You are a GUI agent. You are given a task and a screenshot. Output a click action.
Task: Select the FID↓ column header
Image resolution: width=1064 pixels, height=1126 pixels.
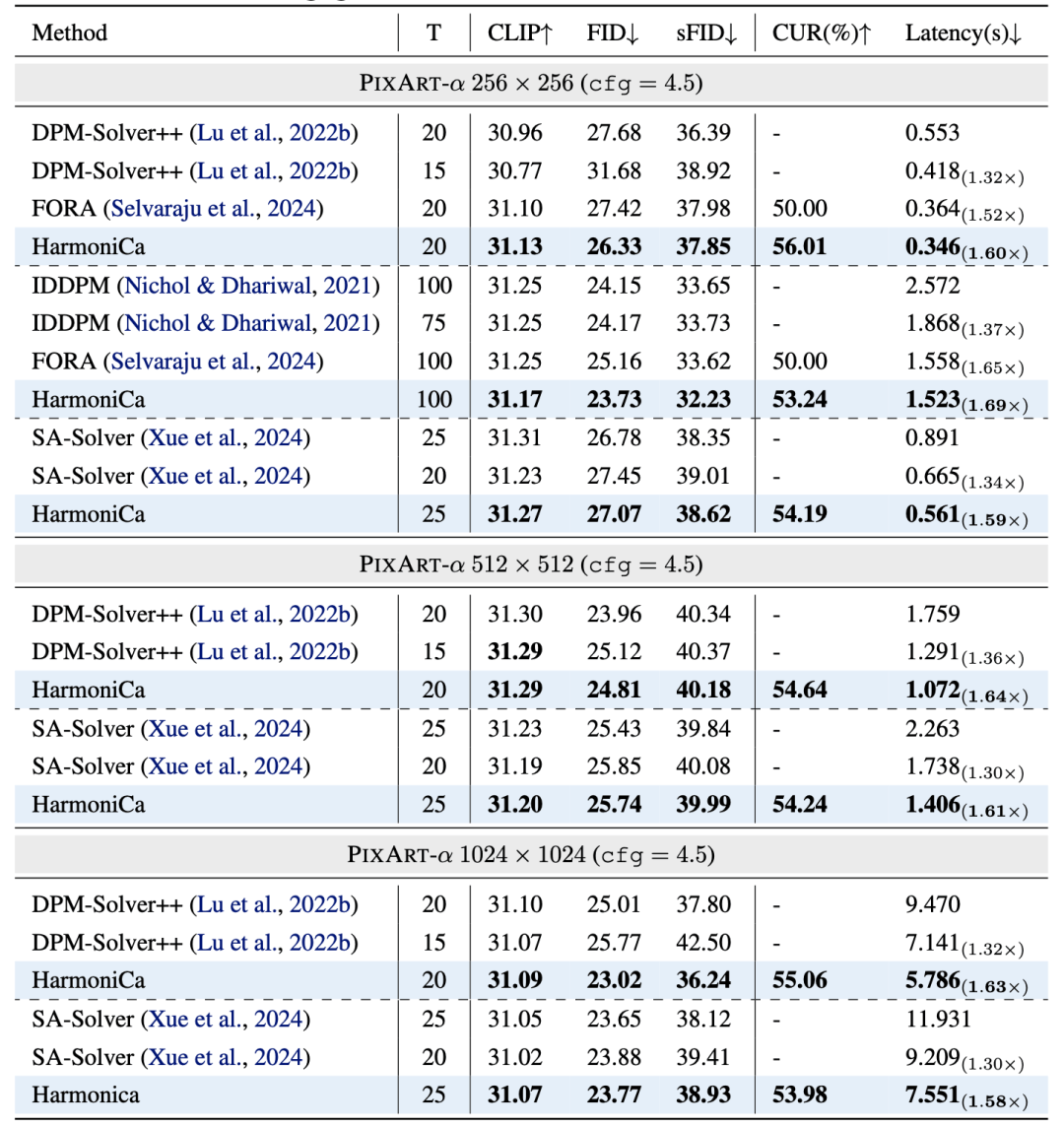pyautogui.click(x=614, y=33)
